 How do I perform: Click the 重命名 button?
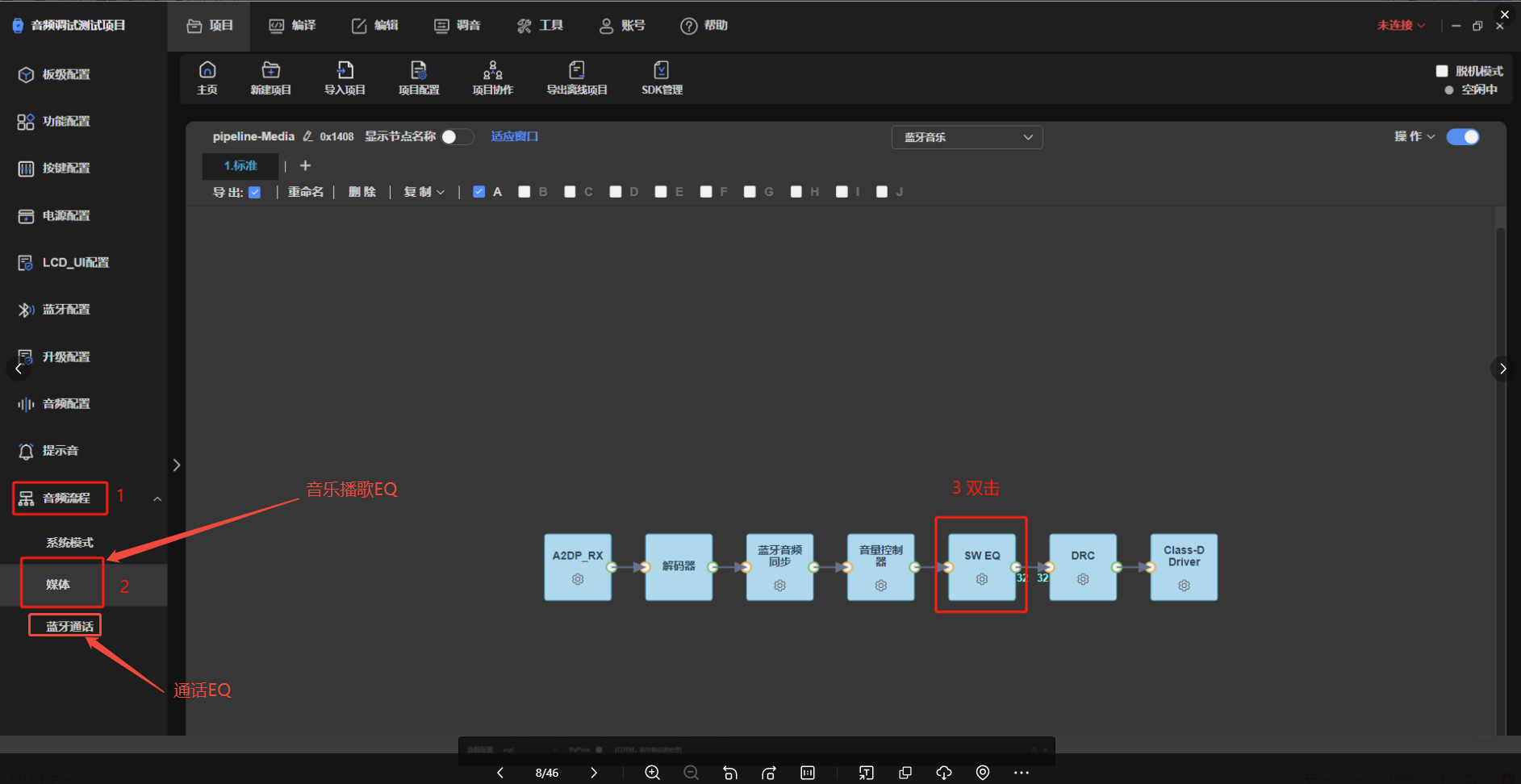pyautogui.click(x=306, y=192)
